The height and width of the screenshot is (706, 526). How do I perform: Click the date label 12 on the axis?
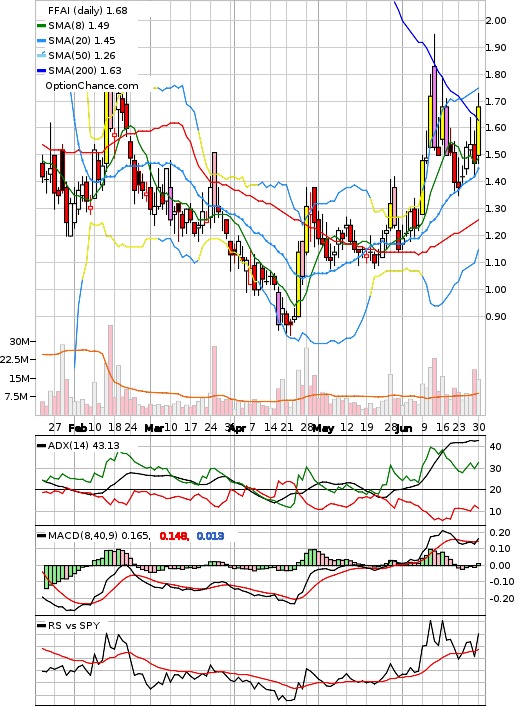click(347, 427)
